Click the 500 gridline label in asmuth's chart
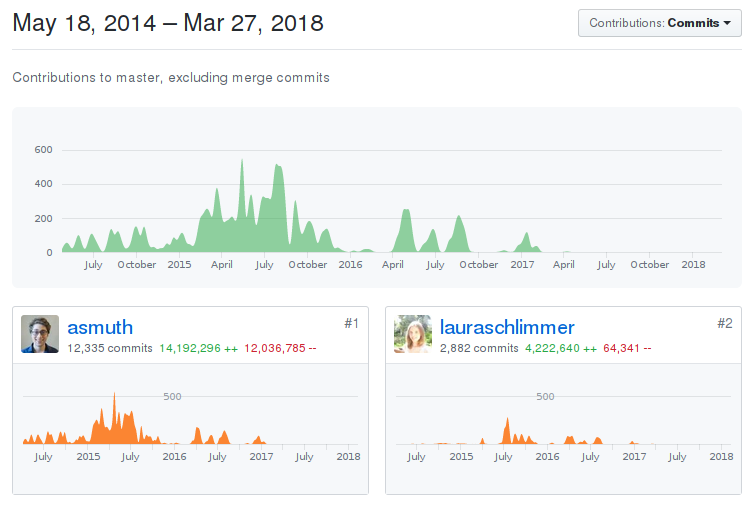The width and height of the screenshot is (754, 505). click(x=172, y=397)
